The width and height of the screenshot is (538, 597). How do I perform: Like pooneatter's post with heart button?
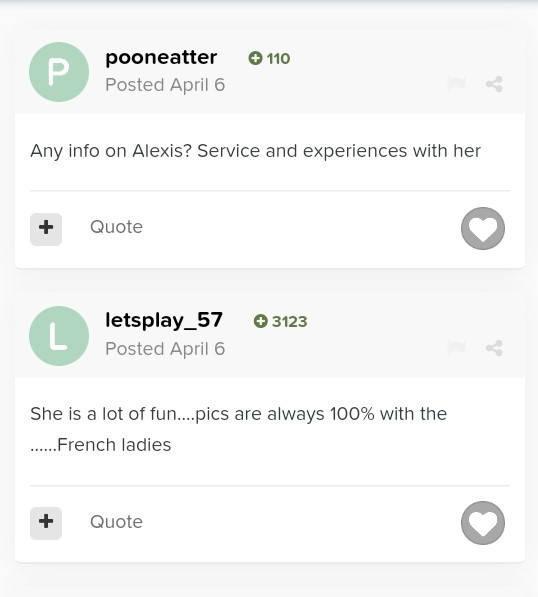[483, 228]
